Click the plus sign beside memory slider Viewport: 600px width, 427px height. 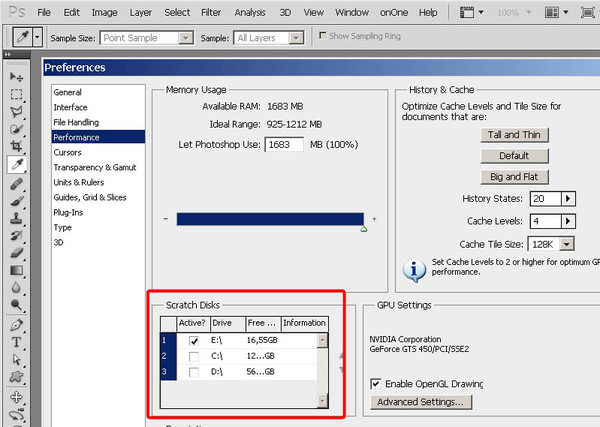point(374,219)
